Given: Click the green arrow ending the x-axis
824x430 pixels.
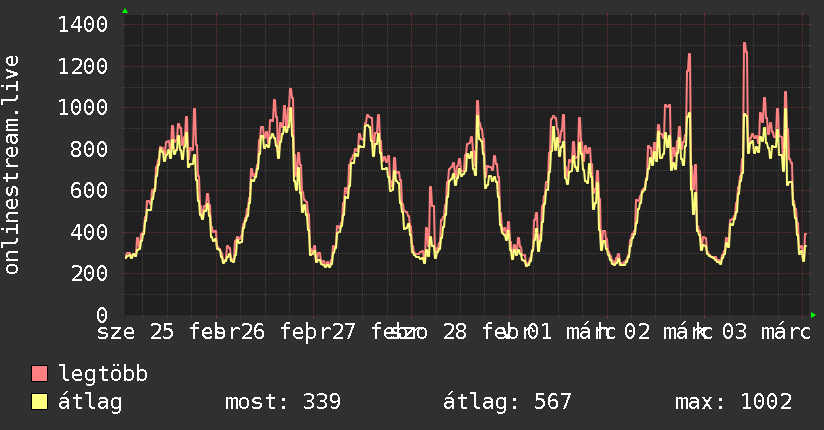Looking at the screenshot, I should tap(813, 315).
